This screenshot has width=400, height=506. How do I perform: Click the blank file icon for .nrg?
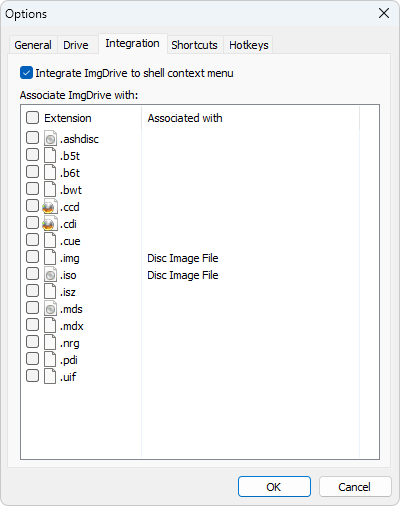coord(50,343)
